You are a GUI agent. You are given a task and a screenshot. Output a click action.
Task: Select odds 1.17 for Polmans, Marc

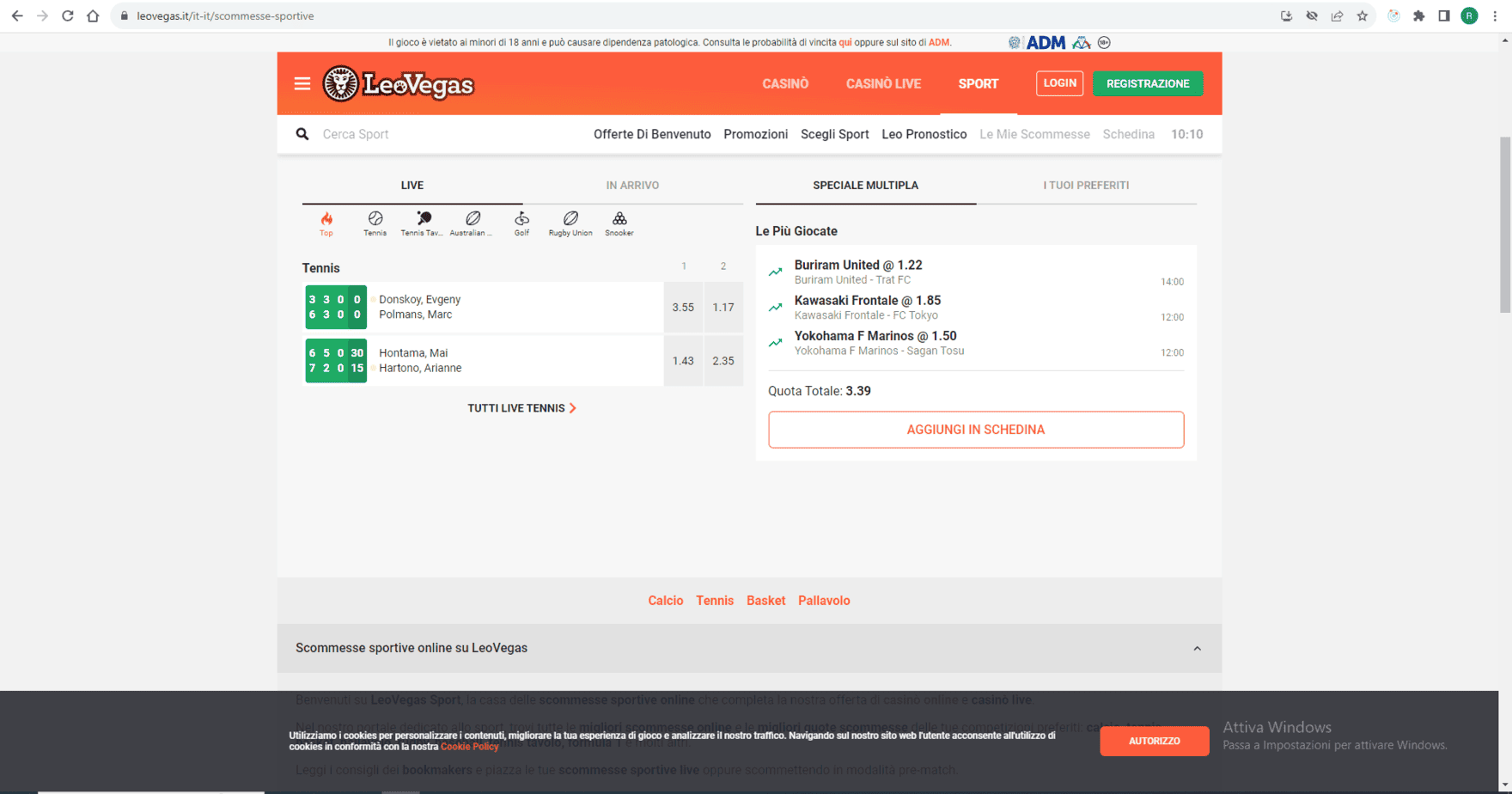click(723, 307)
